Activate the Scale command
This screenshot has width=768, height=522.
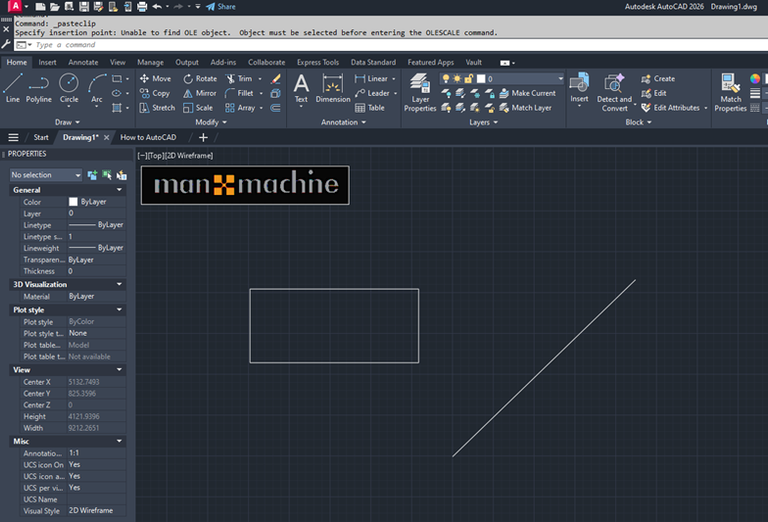(x=198, y=108)
